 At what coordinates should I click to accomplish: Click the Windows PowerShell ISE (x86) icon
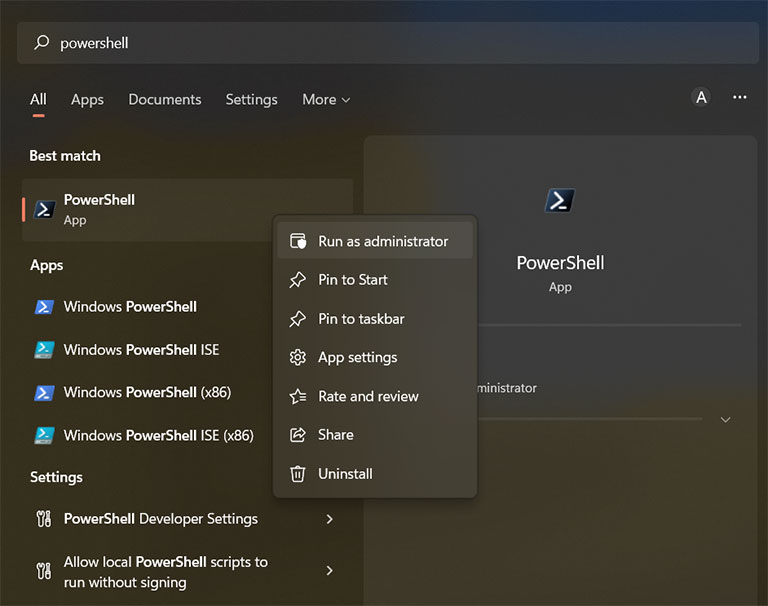(x=44, y=436)
